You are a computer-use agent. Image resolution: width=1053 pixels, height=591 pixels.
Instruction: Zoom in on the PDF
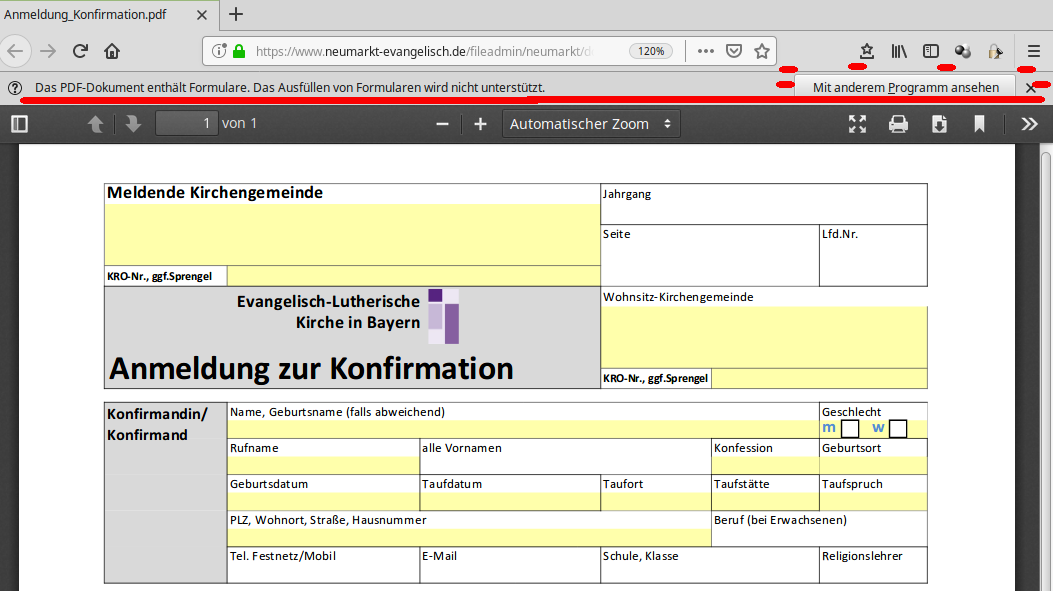point(480,124)
